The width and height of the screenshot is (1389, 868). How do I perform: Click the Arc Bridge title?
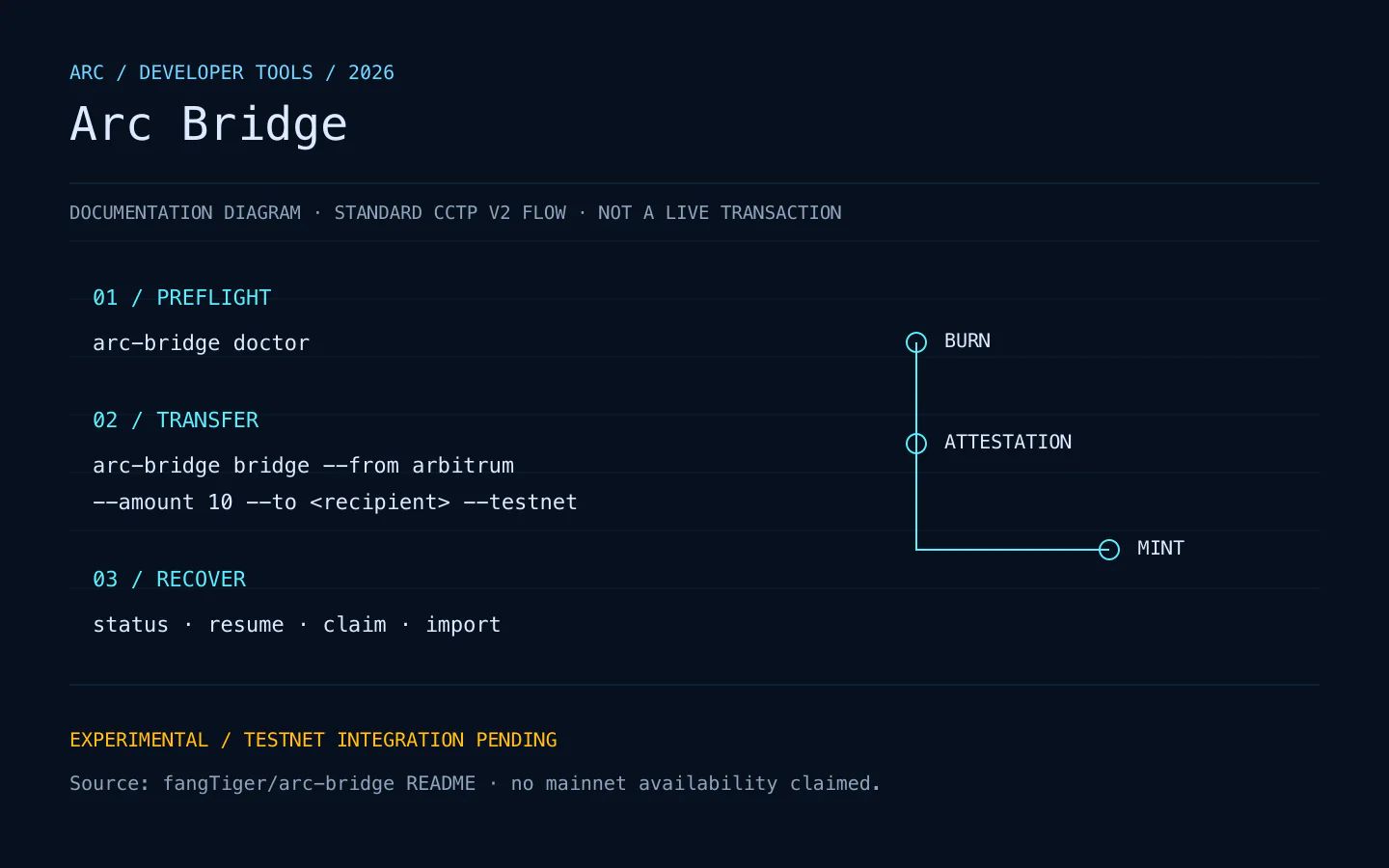[208, 124]
